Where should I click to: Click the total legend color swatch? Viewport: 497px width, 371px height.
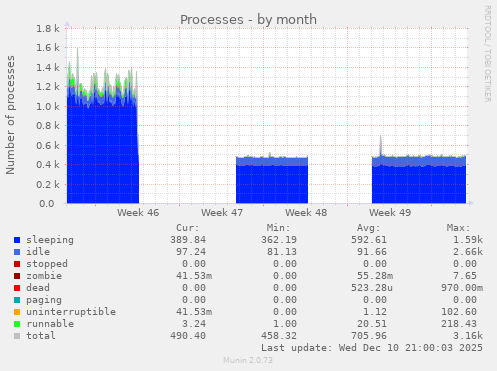pos(17,336)
